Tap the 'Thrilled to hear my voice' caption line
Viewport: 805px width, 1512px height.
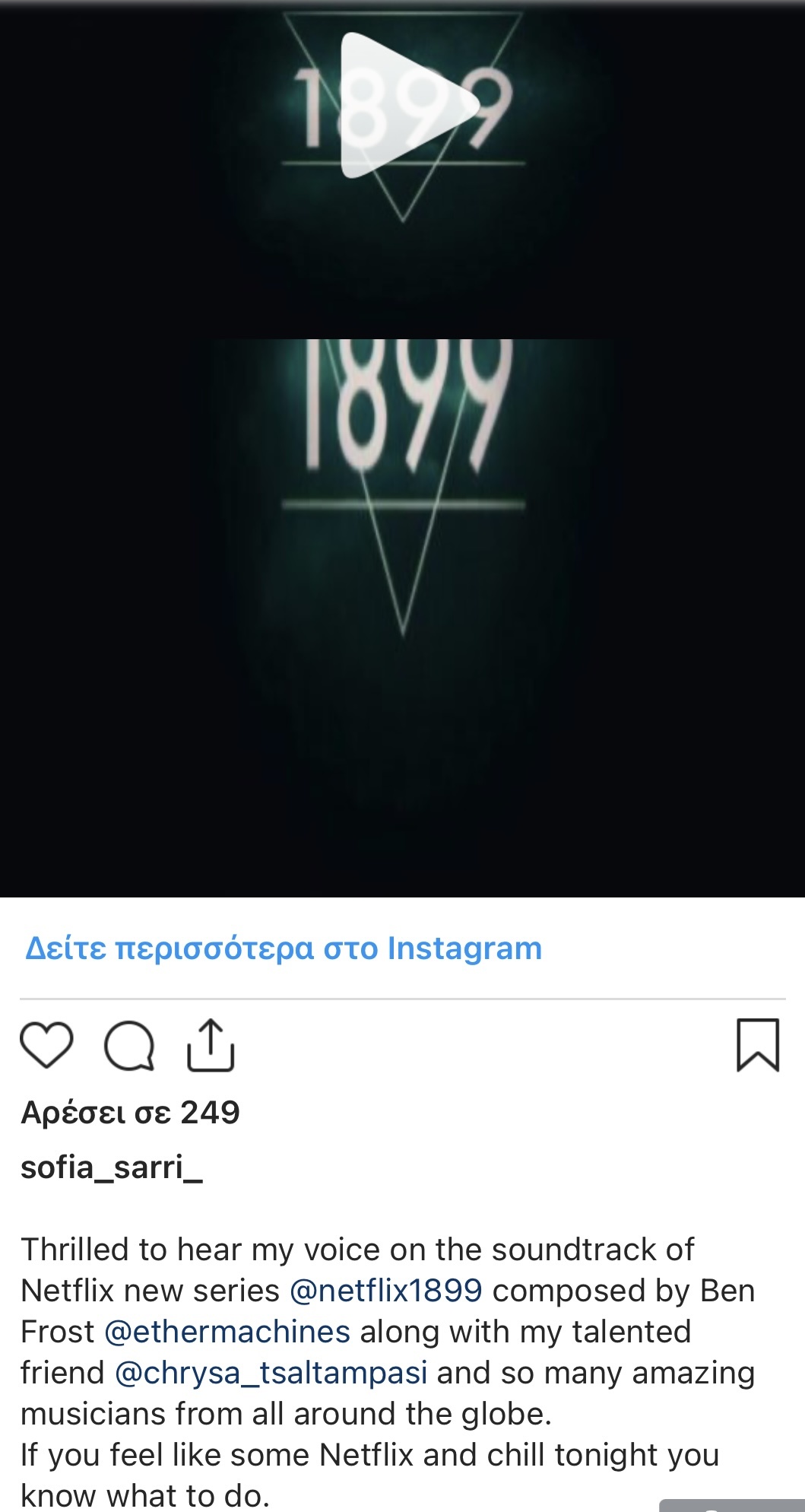coord(357,1250)
